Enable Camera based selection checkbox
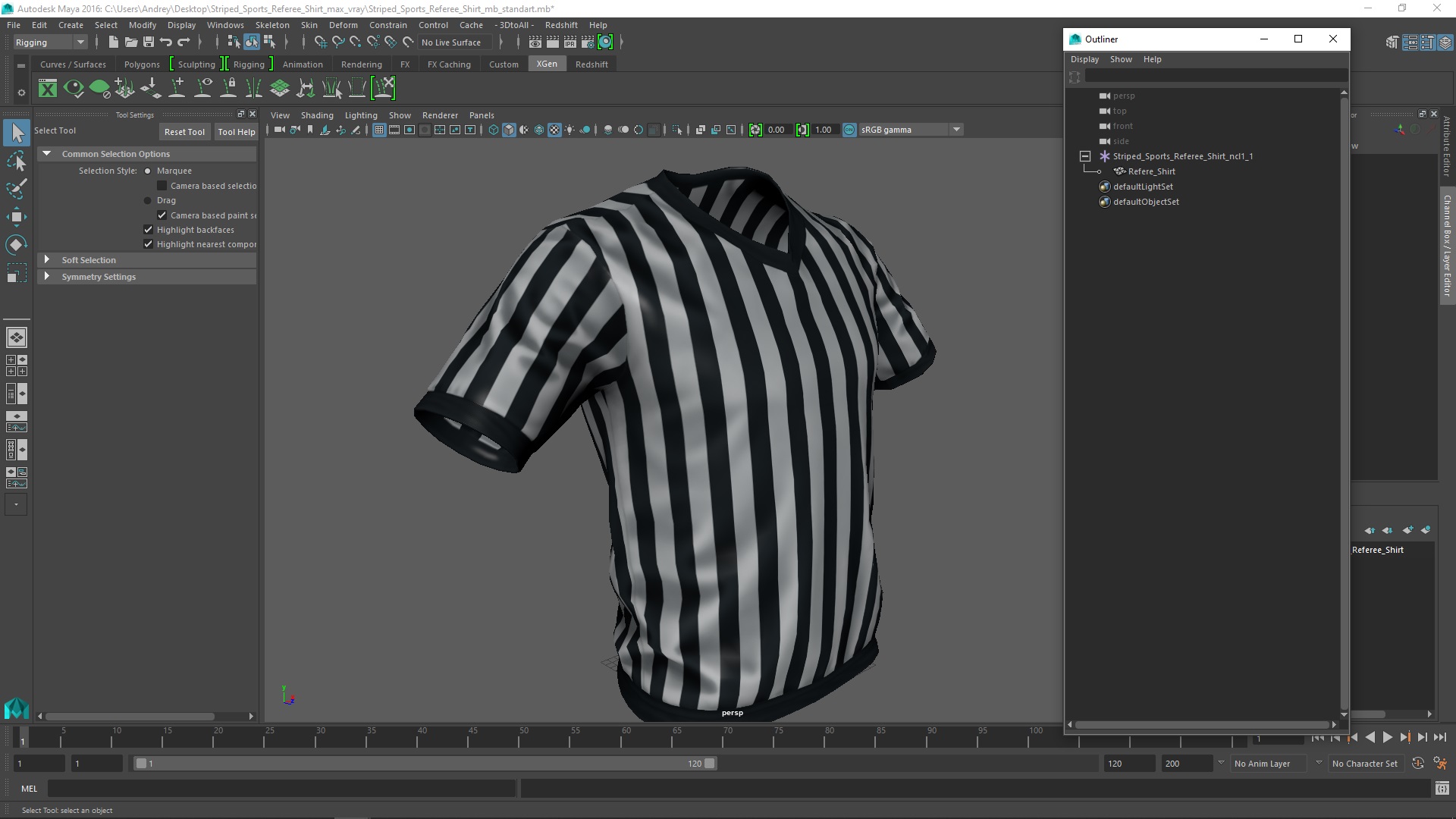 (x=162, y=186)
